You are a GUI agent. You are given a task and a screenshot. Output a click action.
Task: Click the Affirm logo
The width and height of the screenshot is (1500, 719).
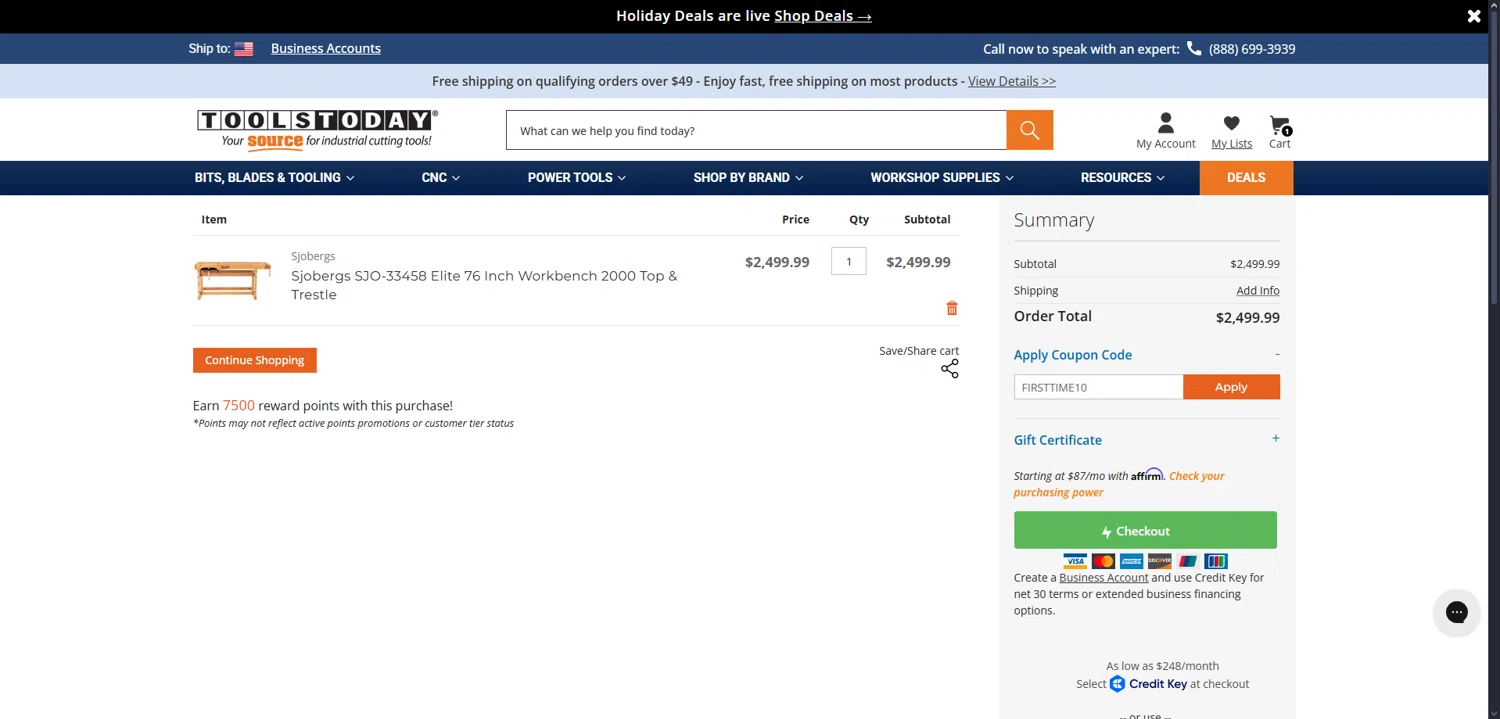click(x=1147, y=475)
